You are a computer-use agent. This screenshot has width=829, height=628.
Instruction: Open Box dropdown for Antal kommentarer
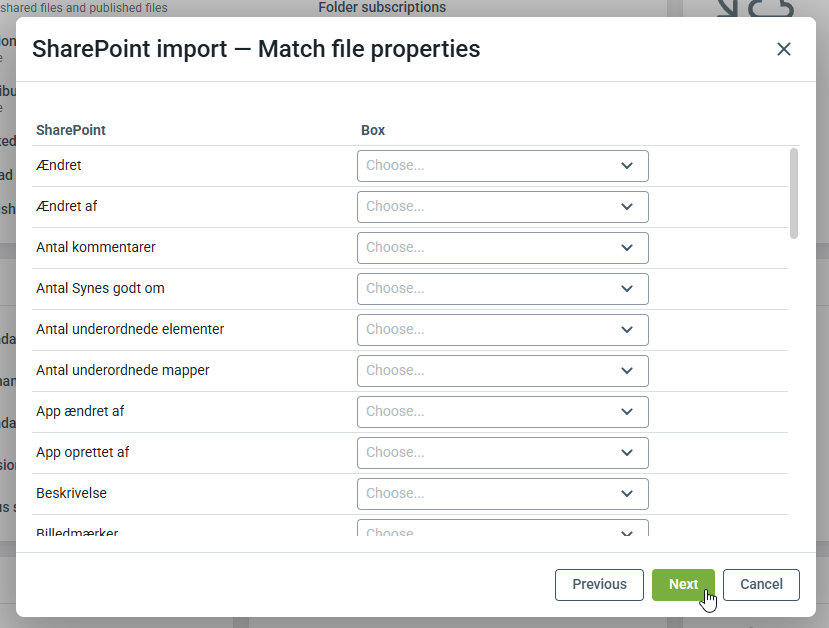pos(502,248)
